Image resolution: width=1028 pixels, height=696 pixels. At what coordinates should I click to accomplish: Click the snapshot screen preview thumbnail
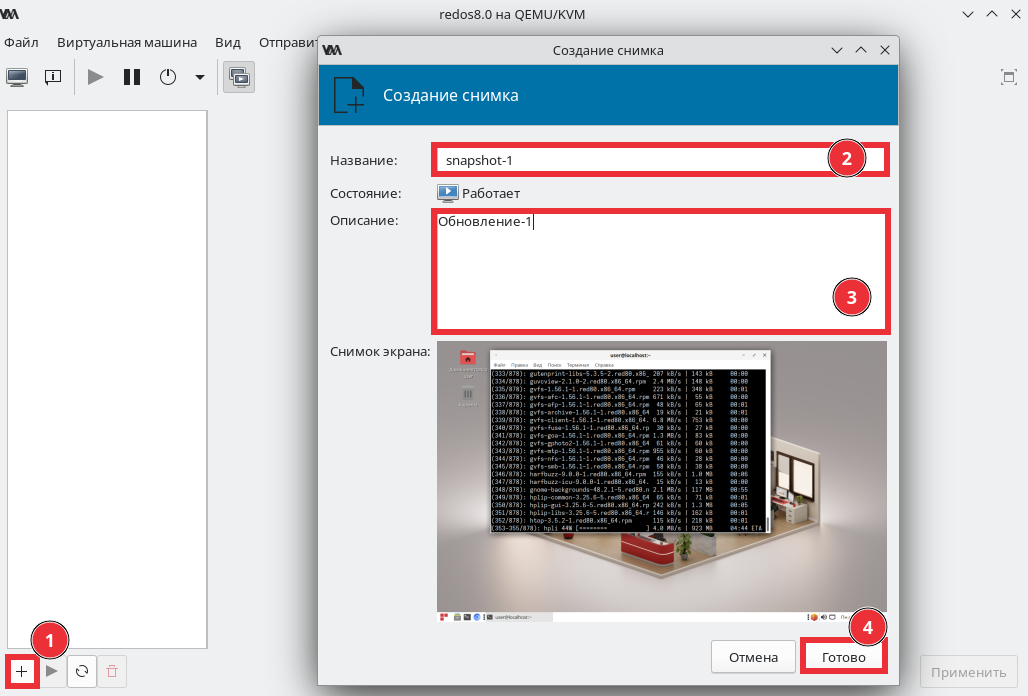(x=662, y=481)
